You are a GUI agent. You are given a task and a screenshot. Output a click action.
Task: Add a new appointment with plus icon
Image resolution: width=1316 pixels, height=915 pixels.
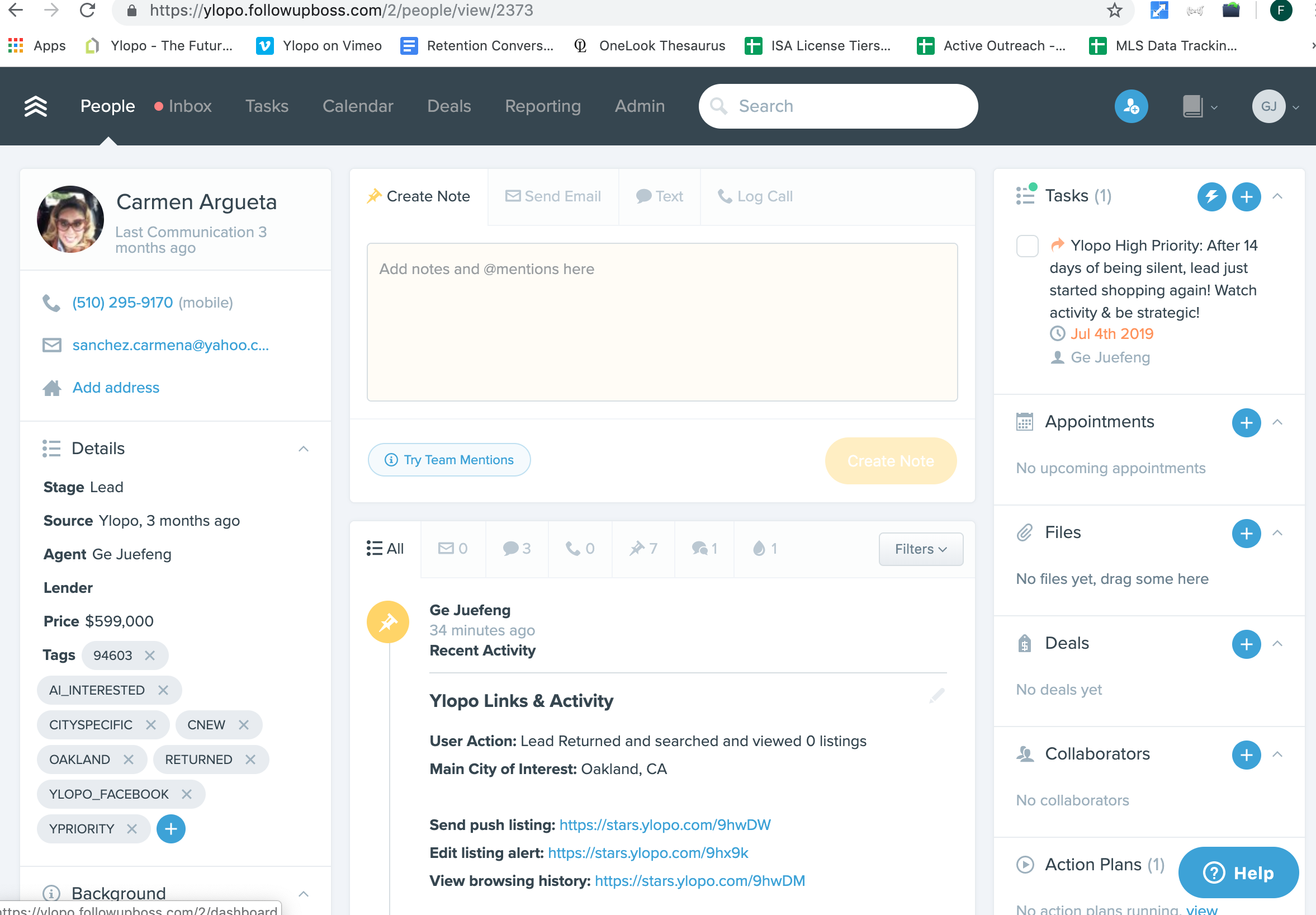(1246, 422)
